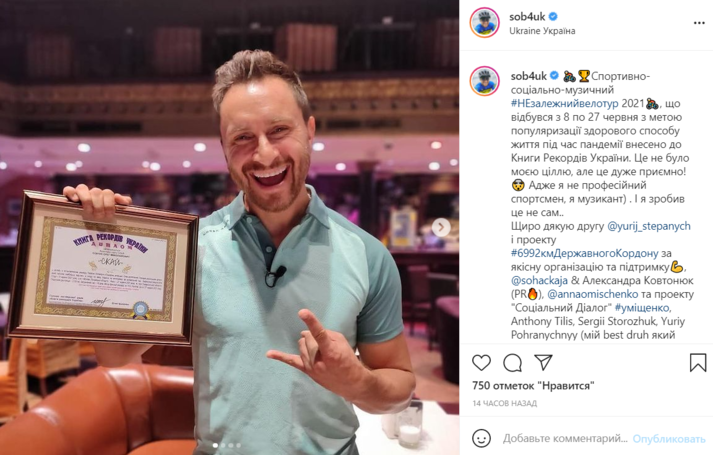Open the Ukraine Україна location link
The image size is (713, 455).
coord(542,30)
